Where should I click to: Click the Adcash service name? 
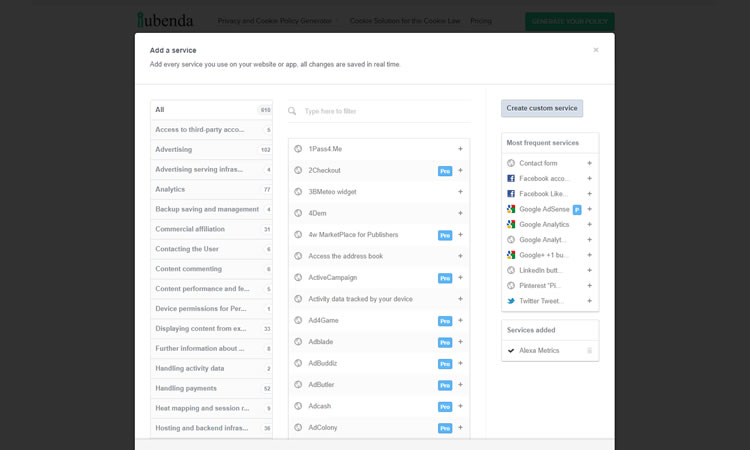point(320,406)
